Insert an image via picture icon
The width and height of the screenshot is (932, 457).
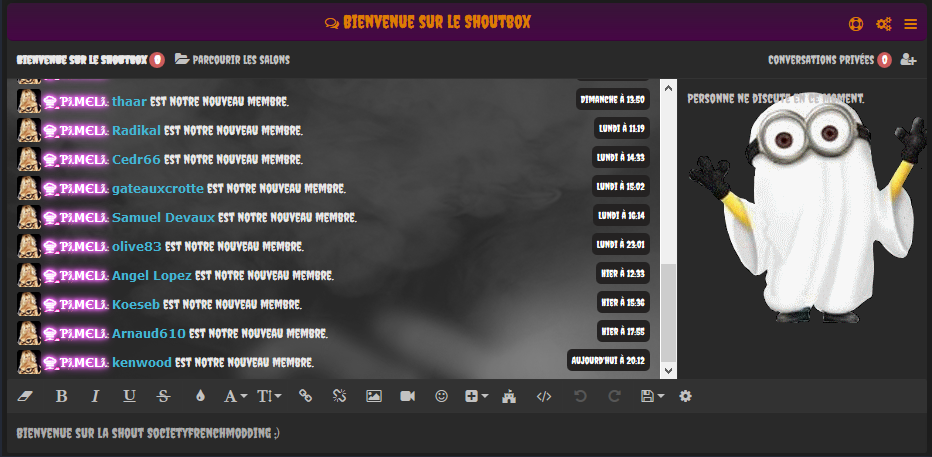click(374, 396)
